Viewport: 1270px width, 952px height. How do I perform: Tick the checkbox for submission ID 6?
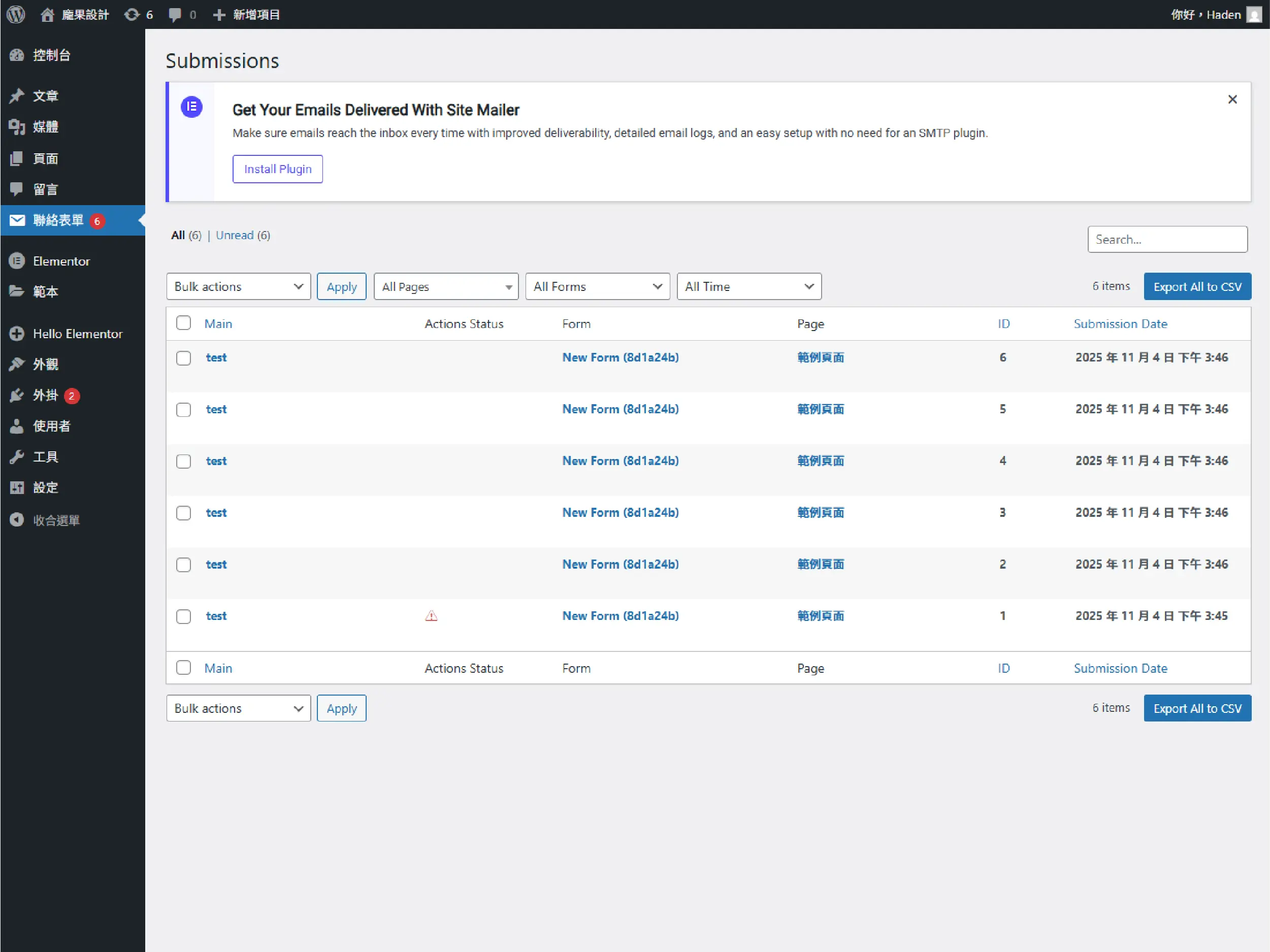coord(184,358)
